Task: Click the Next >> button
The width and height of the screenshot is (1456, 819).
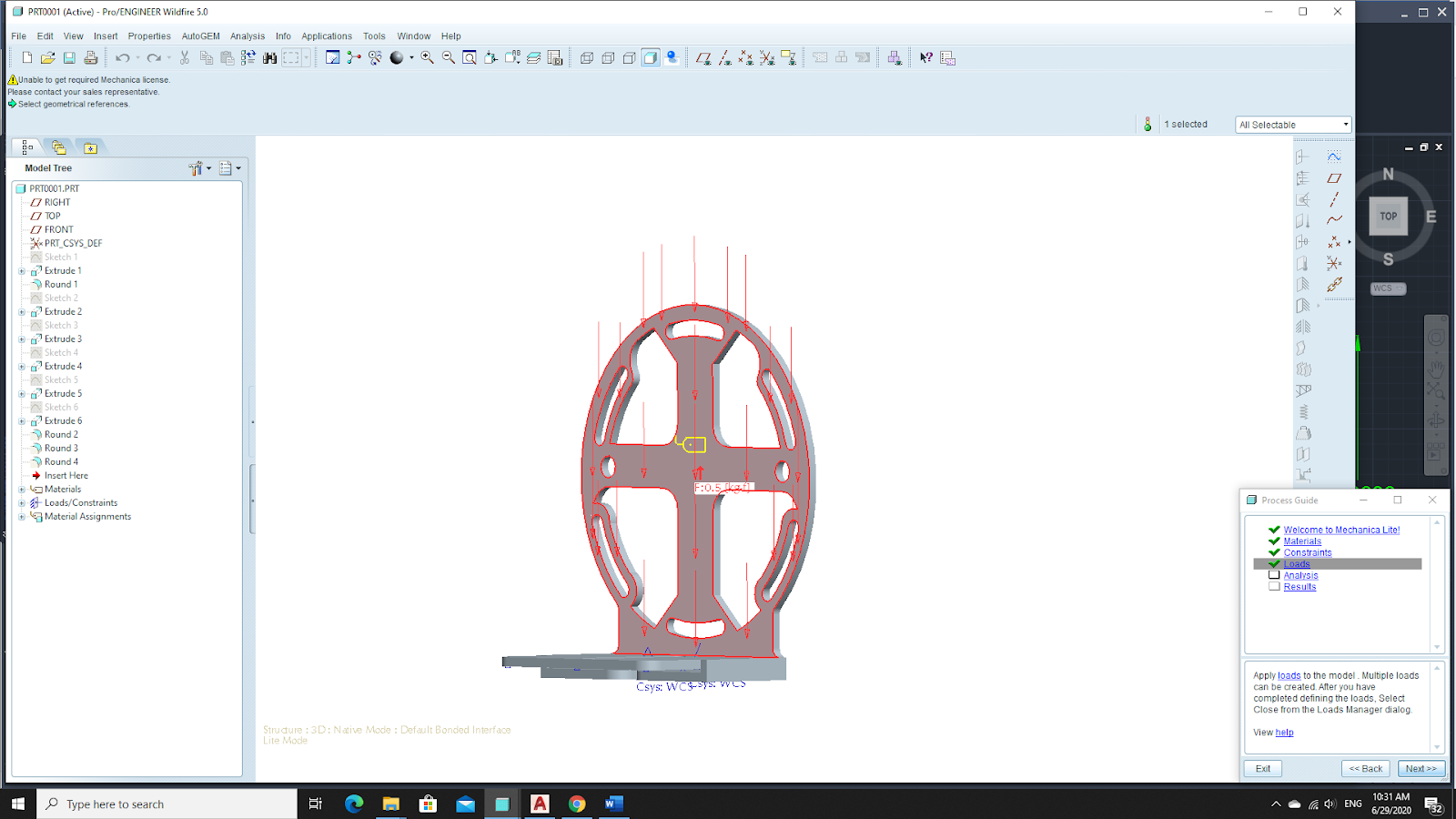Action: (1421, 769)
